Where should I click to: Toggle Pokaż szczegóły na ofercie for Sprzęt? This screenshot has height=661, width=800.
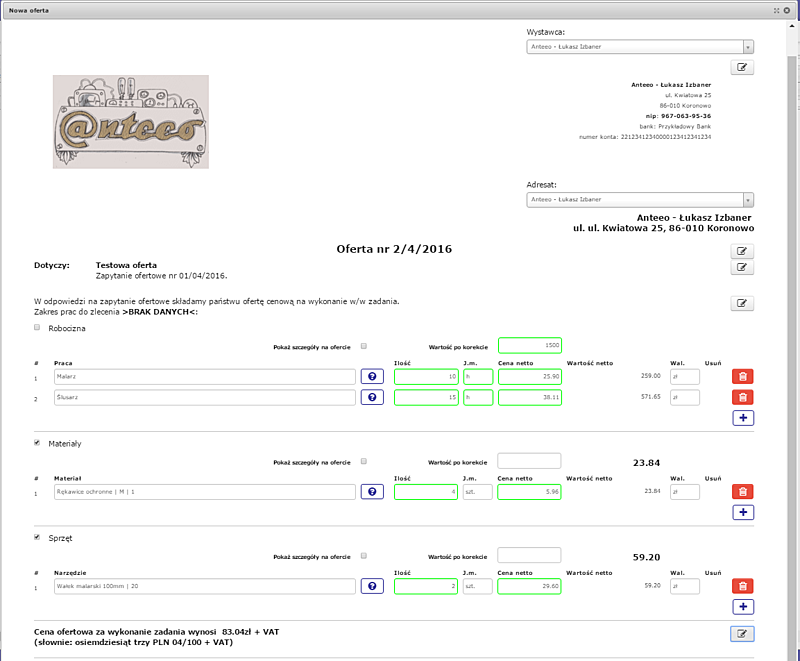pos(364,555)
